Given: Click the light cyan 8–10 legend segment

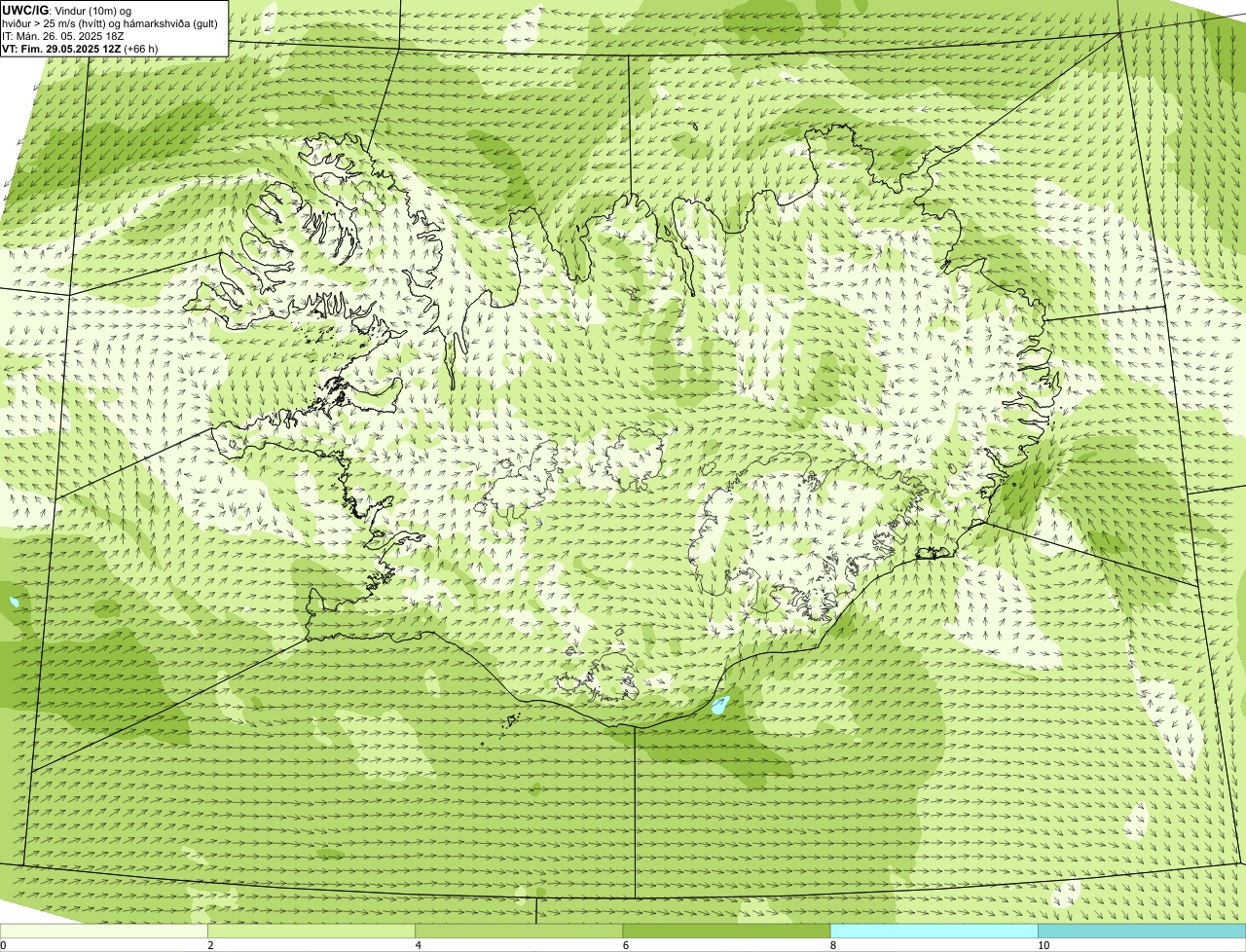Looking at the screenshot, I should pos(934,932).
